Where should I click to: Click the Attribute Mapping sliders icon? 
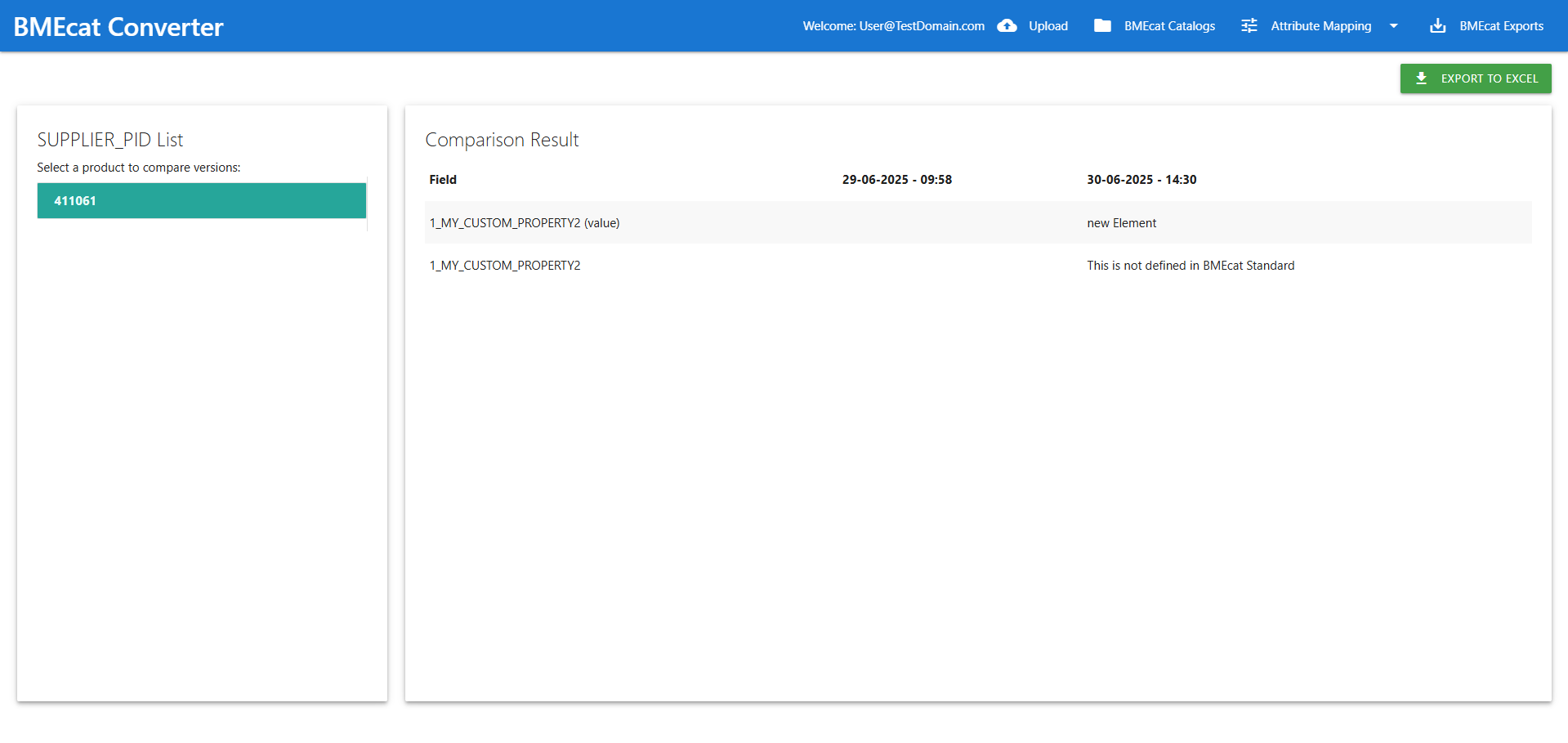[x=1249, y=26]
